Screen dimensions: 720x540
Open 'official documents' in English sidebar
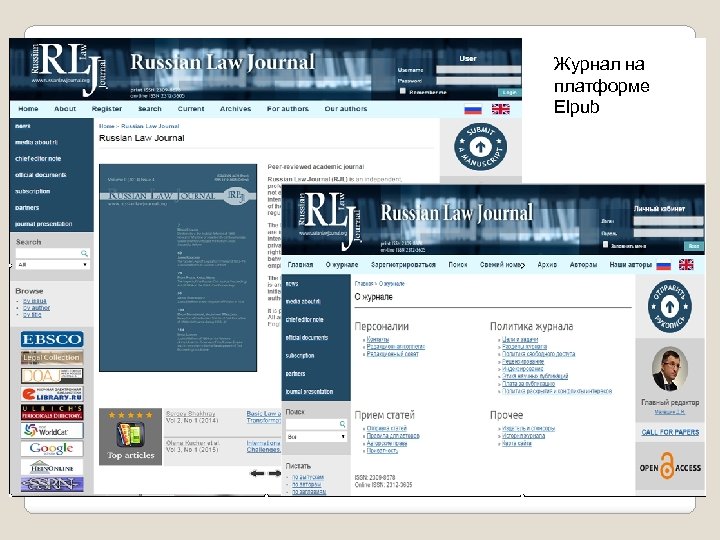(x=40, y=175)
